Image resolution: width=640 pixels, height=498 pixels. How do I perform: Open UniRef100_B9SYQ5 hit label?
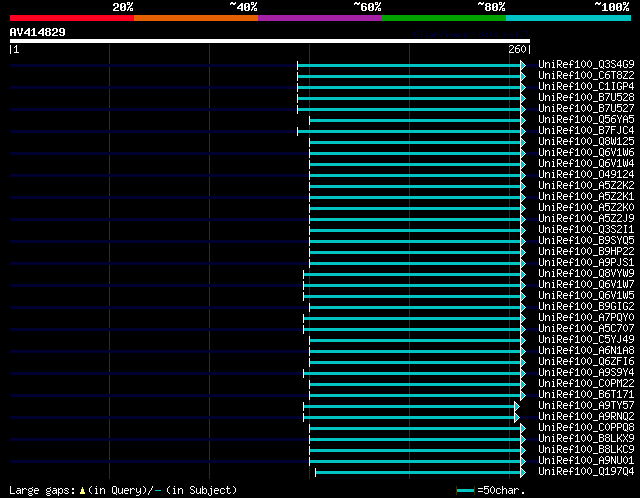coord(586,240)
